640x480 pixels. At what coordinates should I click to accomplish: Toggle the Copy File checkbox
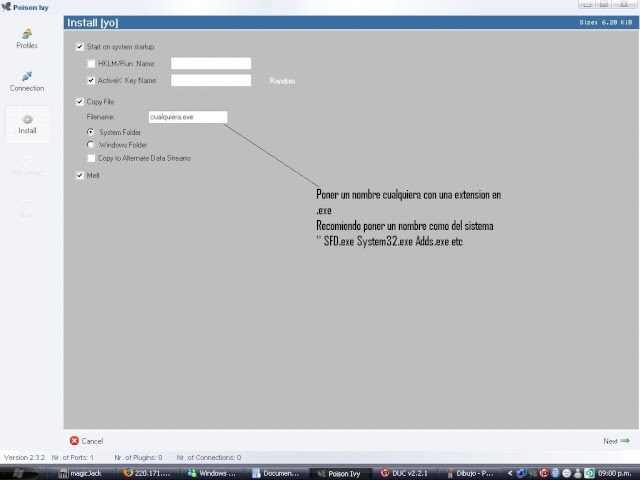pos(80,102)
